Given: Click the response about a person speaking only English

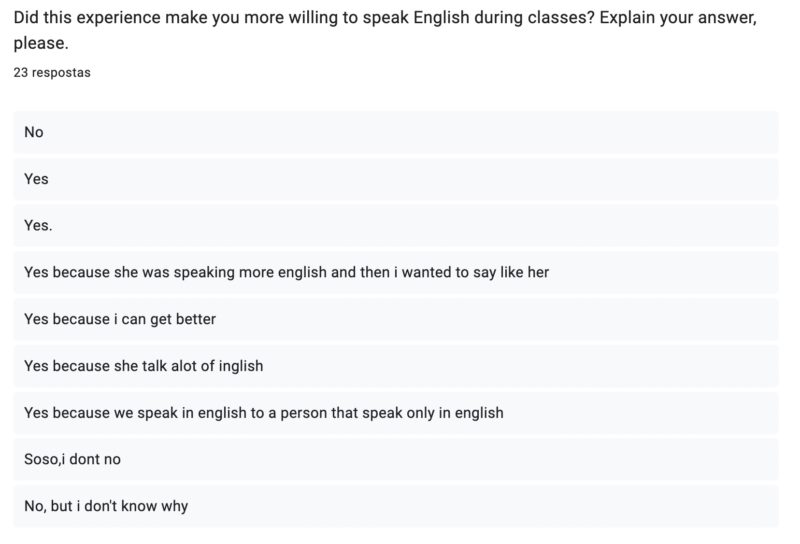Looking at the screenshot, I should (264, 412).
